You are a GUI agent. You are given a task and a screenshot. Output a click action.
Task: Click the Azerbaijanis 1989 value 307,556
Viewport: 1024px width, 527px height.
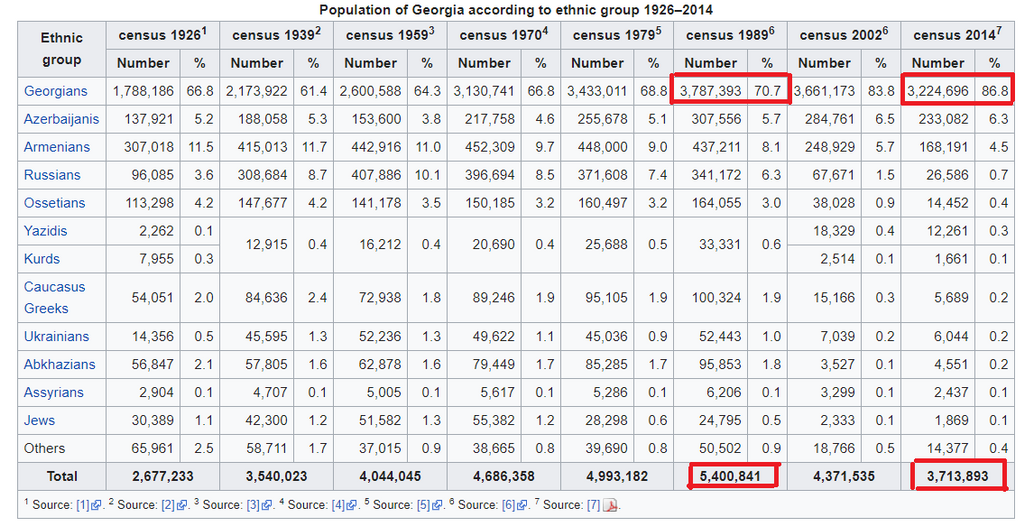tap(716, 119)
